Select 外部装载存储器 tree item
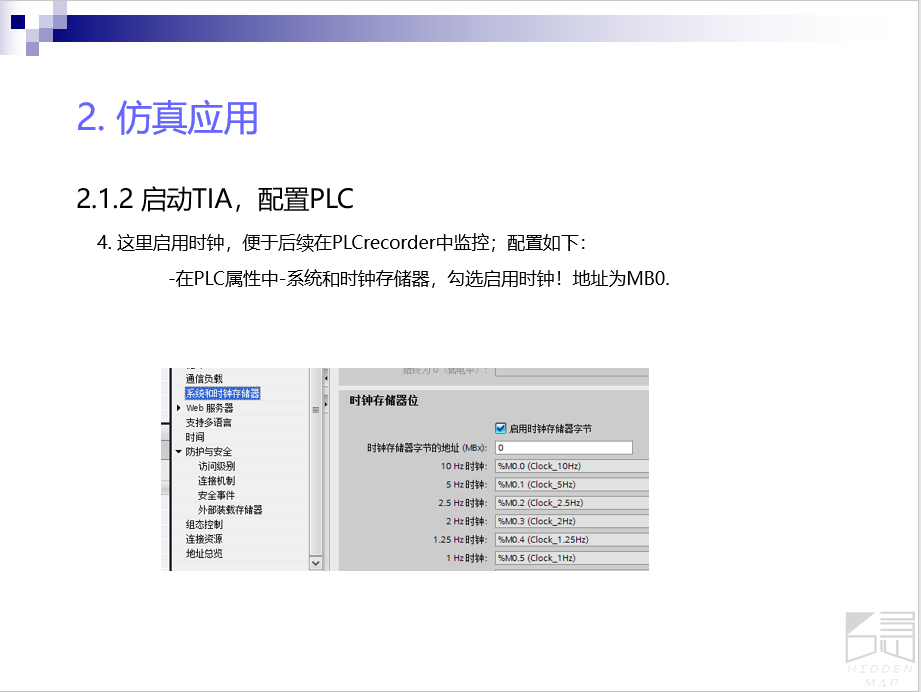 point(230,510)
